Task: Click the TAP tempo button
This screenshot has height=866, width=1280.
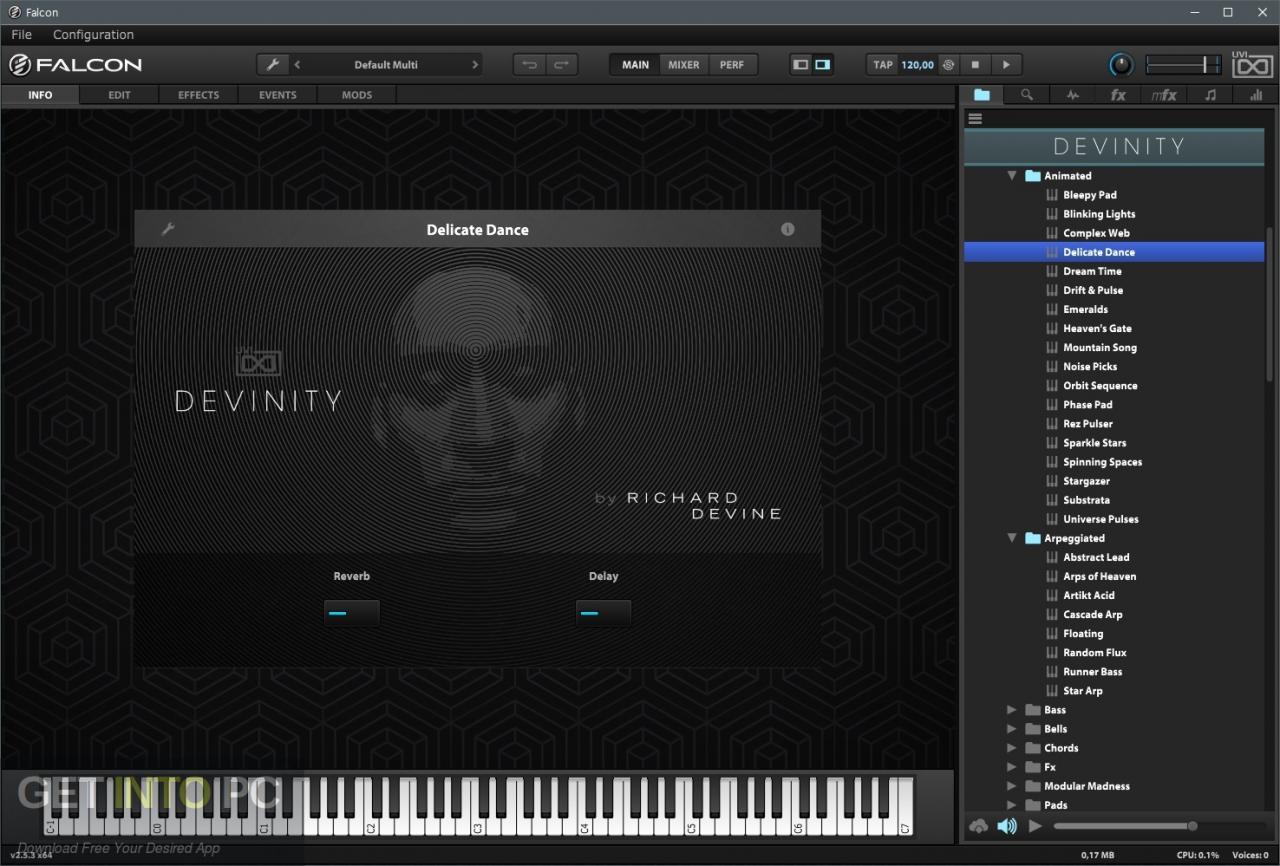Action: [883, 65]
